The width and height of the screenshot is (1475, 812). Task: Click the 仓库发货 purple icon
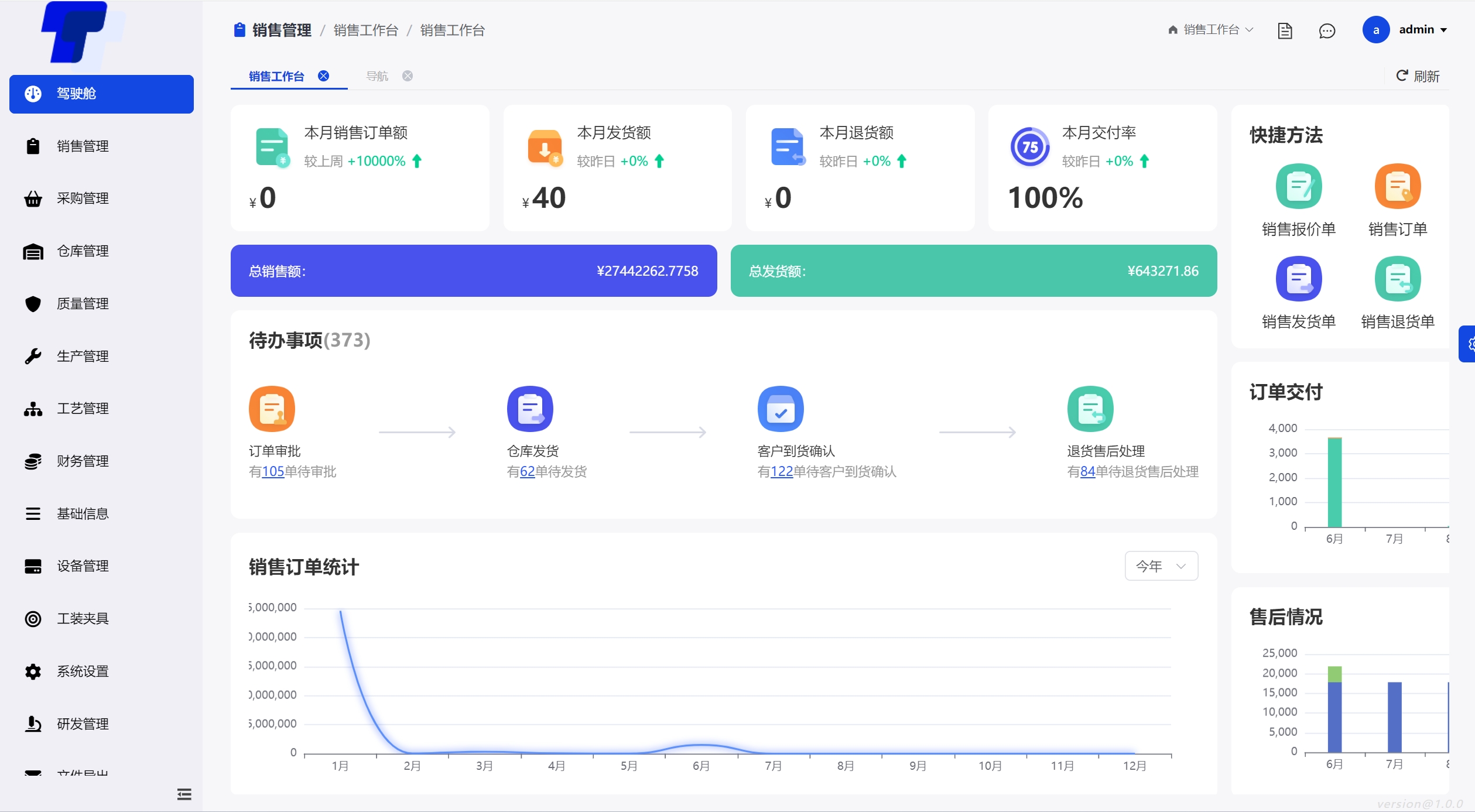[530, 409]
